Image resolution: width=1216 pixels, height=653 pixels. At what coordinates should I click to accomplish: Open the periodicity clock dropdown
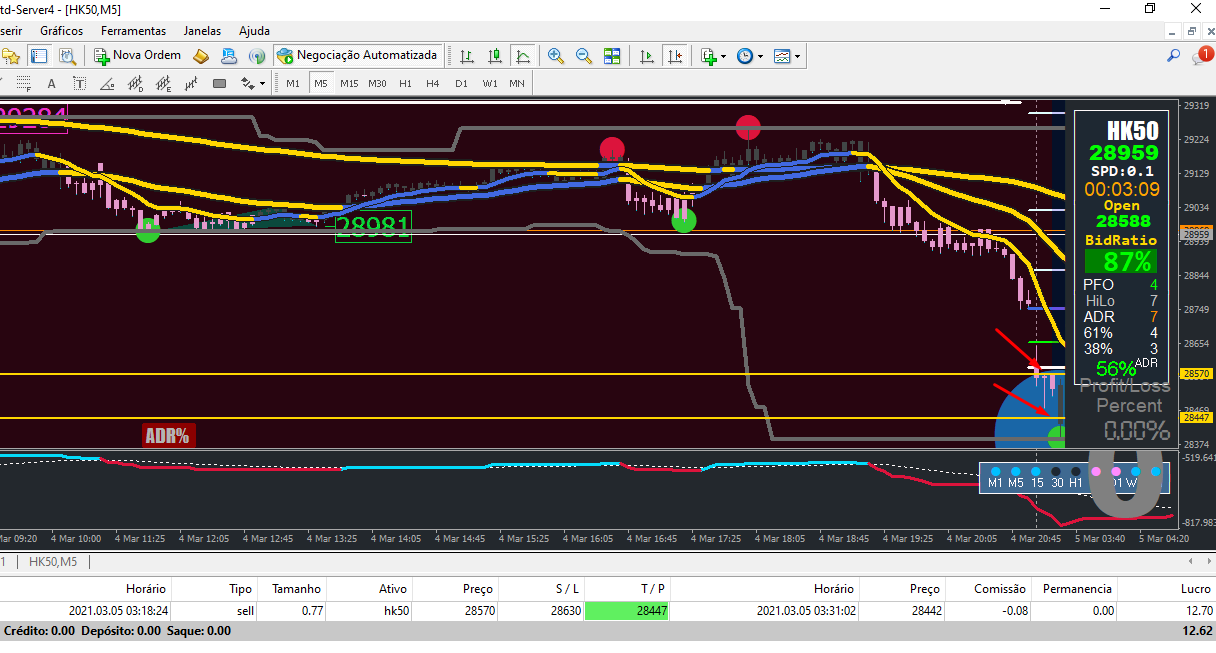click(749, 56)
